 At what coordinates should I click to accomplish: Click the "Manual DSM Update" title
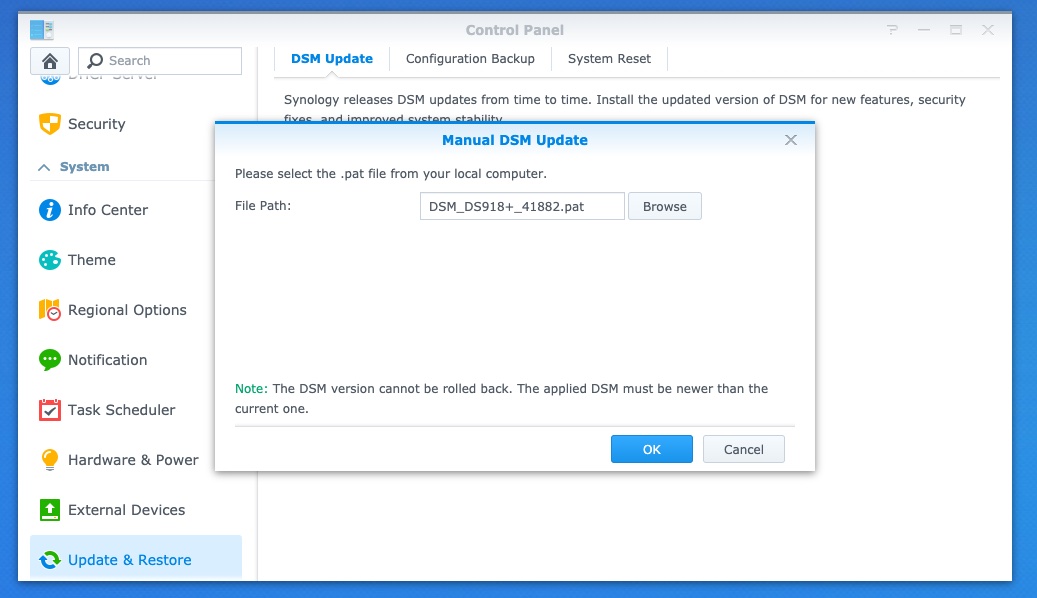pyautogui.click(x=515, y=140)
